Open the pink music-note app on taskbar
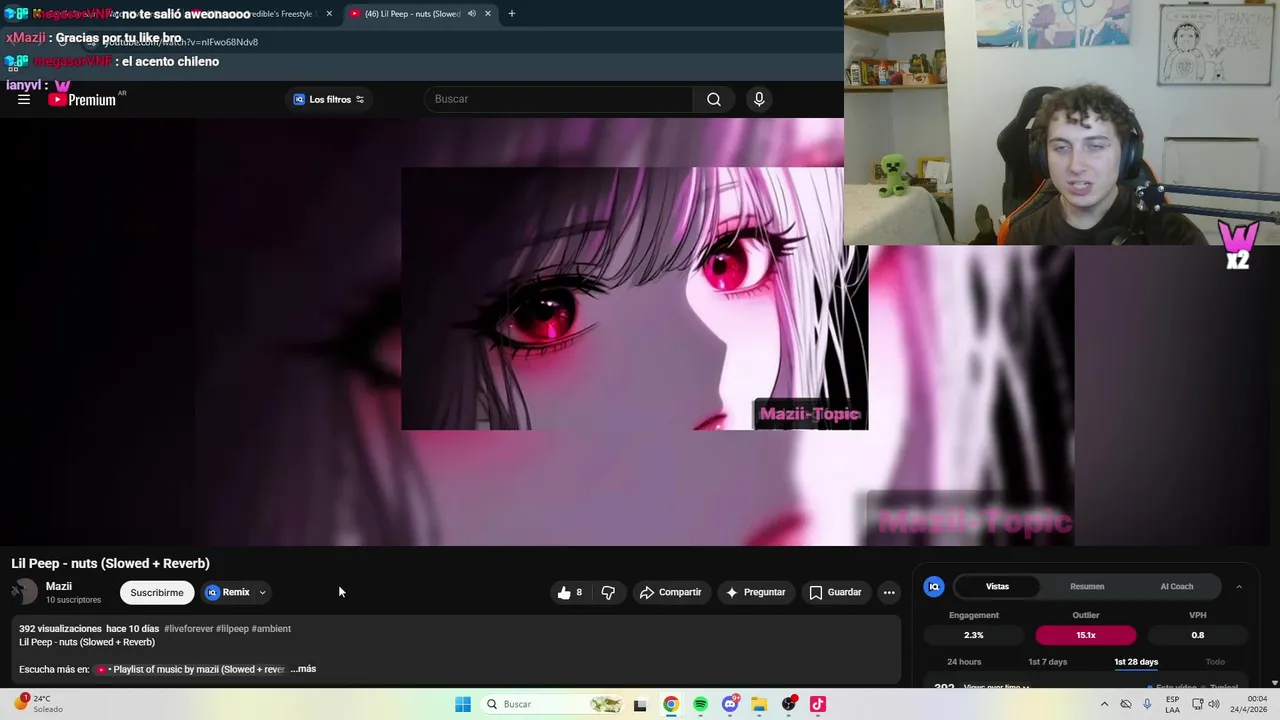Viewport: 1280px width, 720px height. click(818, 704)
